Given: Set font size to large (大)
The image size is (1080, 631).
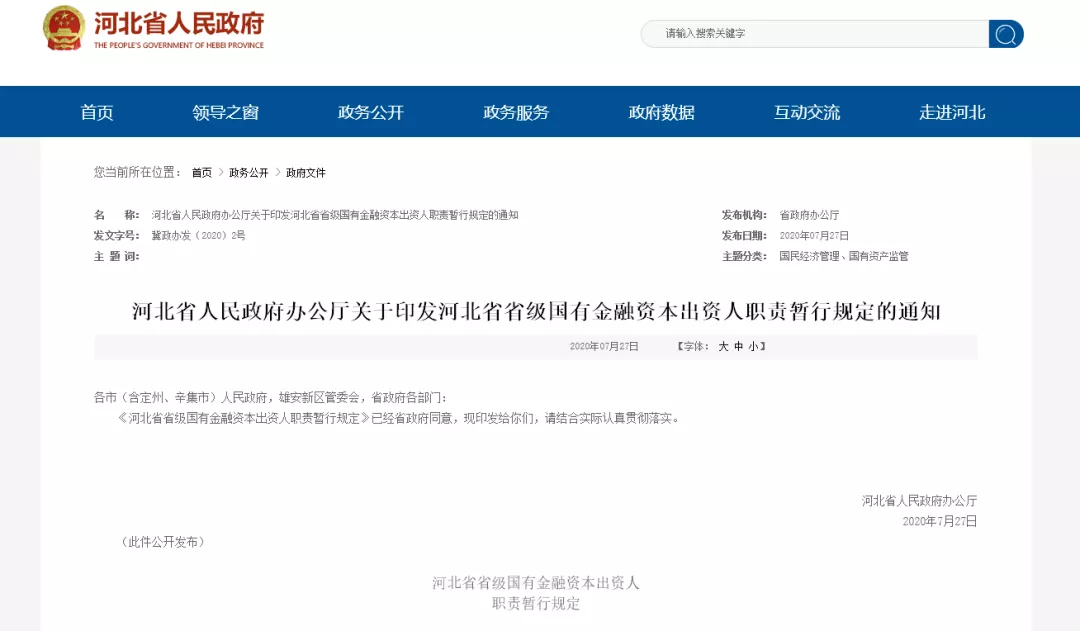Looking at the screenshot, I should point(723,346).
